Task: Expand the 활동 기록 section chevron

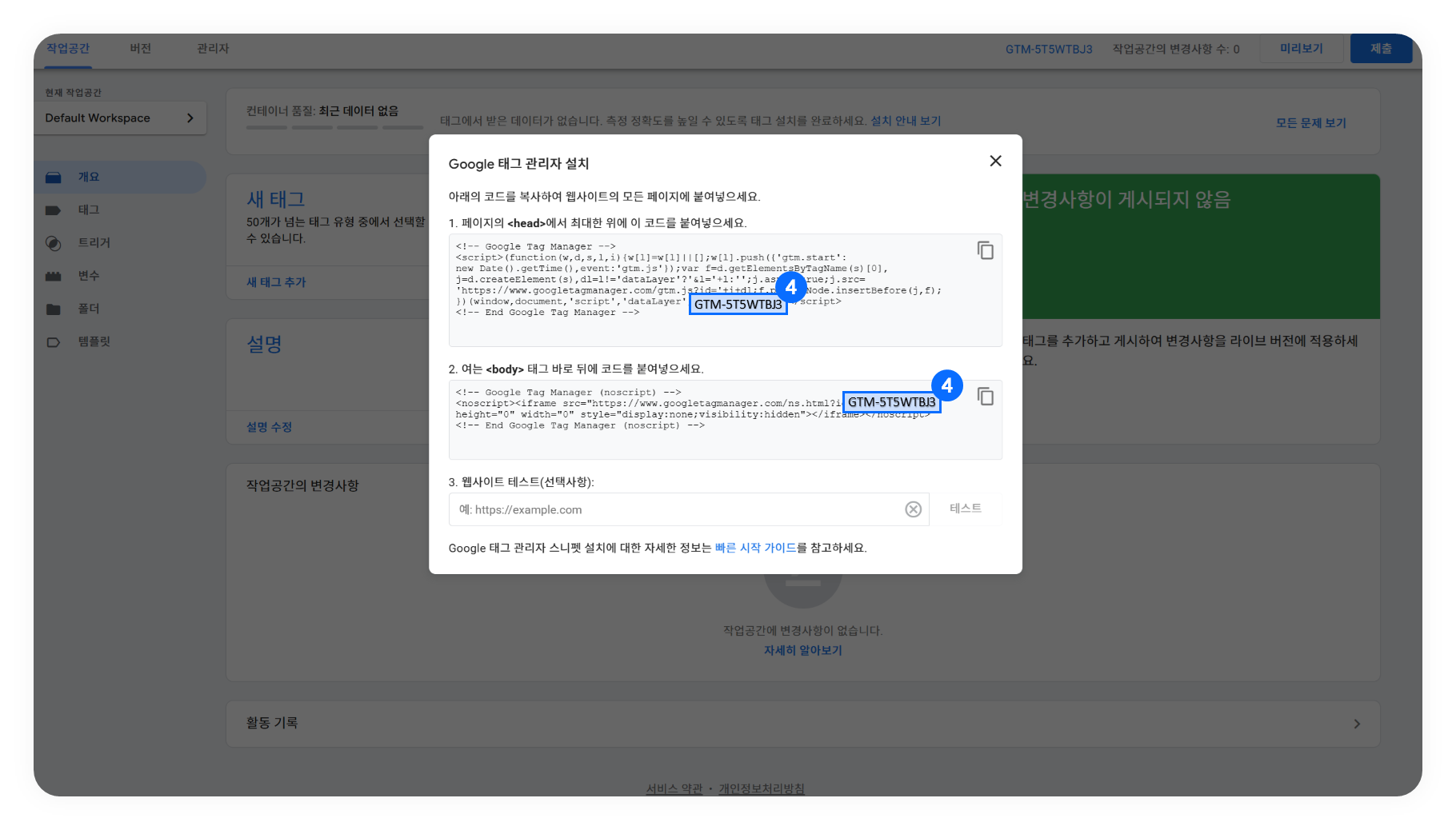Action: (1357, 724)
